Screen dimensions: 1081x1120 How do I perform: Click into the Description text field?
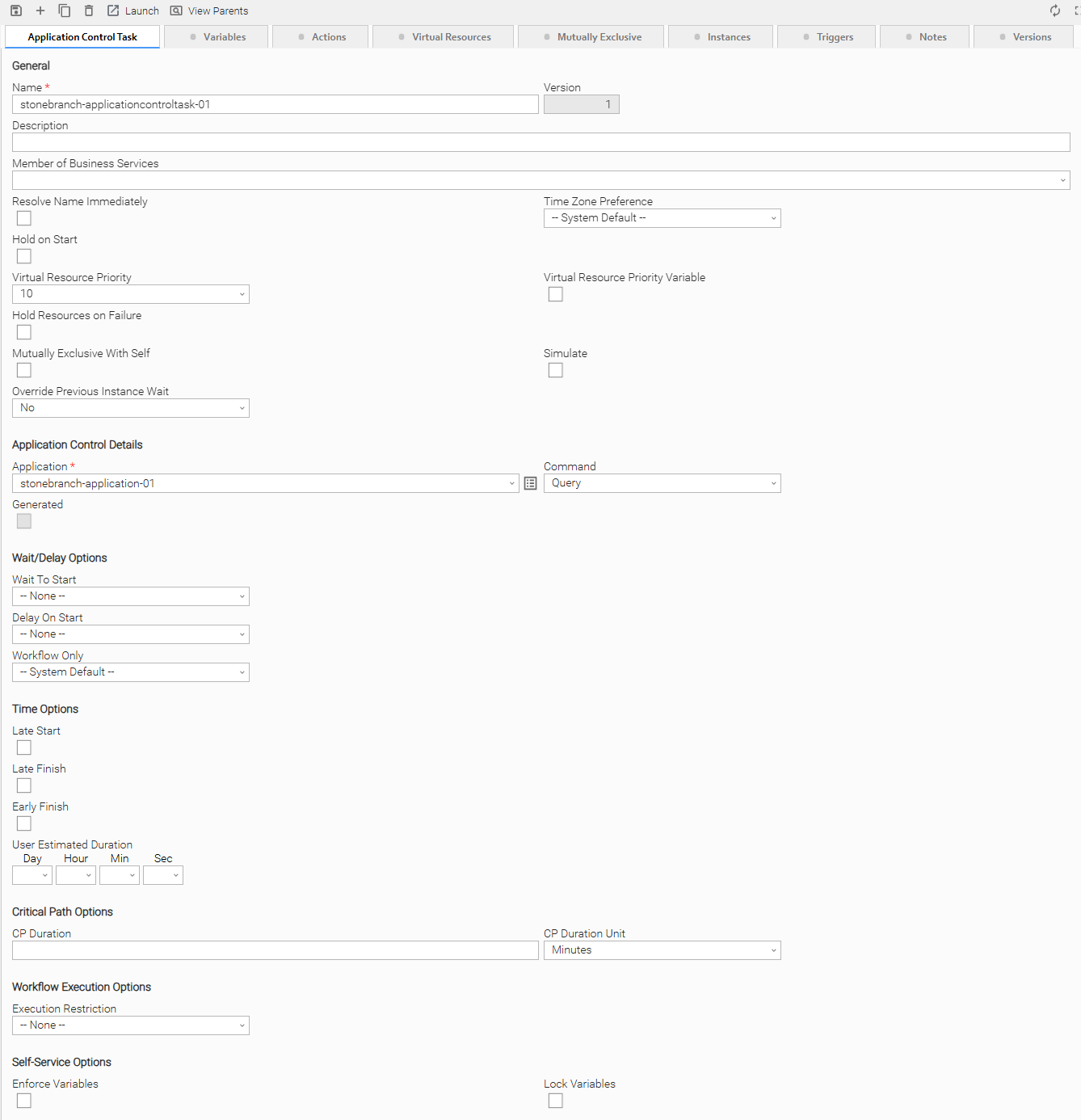(x=540, y=142)
